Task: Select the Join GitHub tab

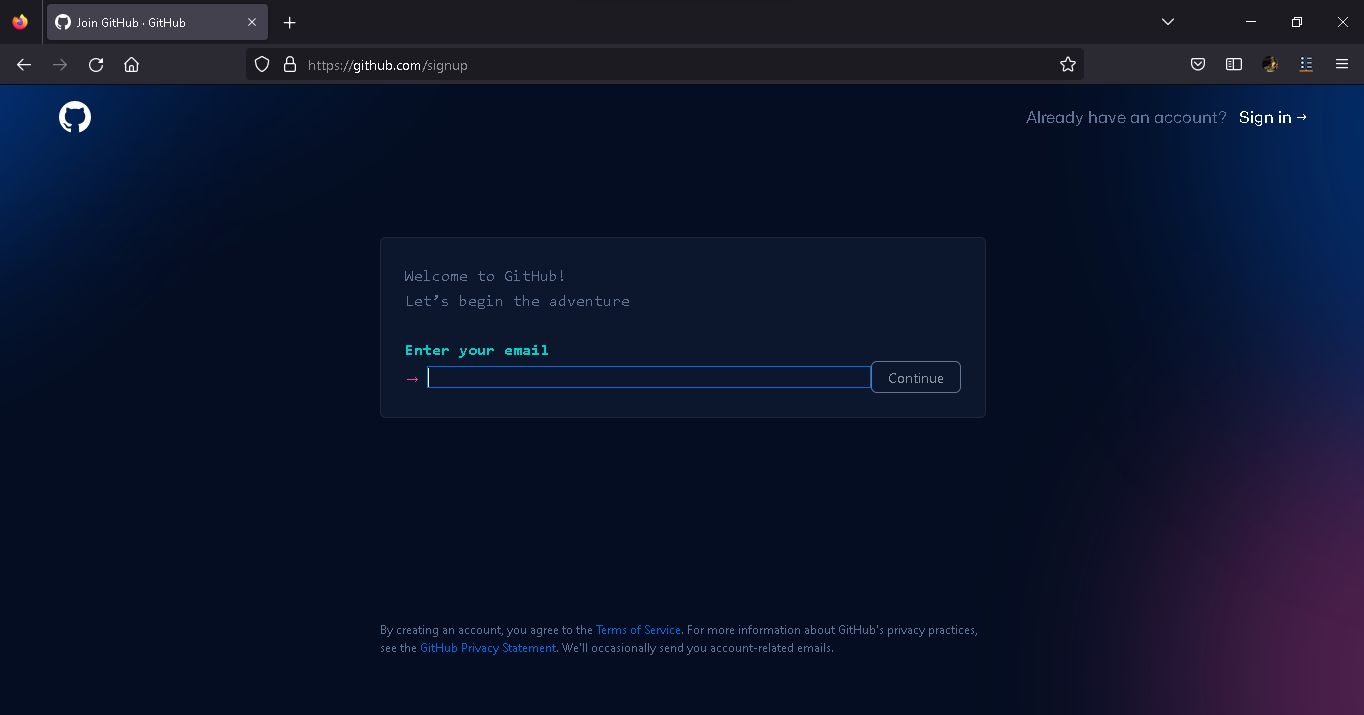Action: click(x=150, y=21)
